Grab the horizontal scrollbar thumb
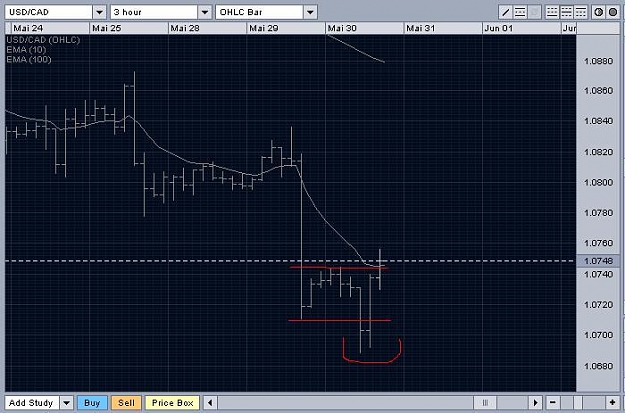The height and width of the screenshot is (413, 625). (x=485, y=403)
